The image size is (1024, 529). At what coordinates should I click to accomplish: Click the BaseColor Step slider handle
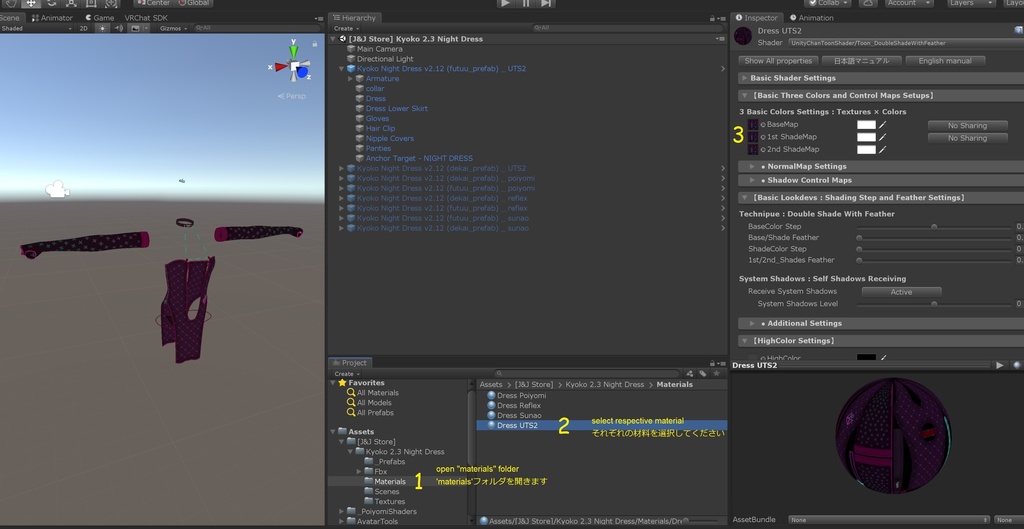click(x=934, y=227)
